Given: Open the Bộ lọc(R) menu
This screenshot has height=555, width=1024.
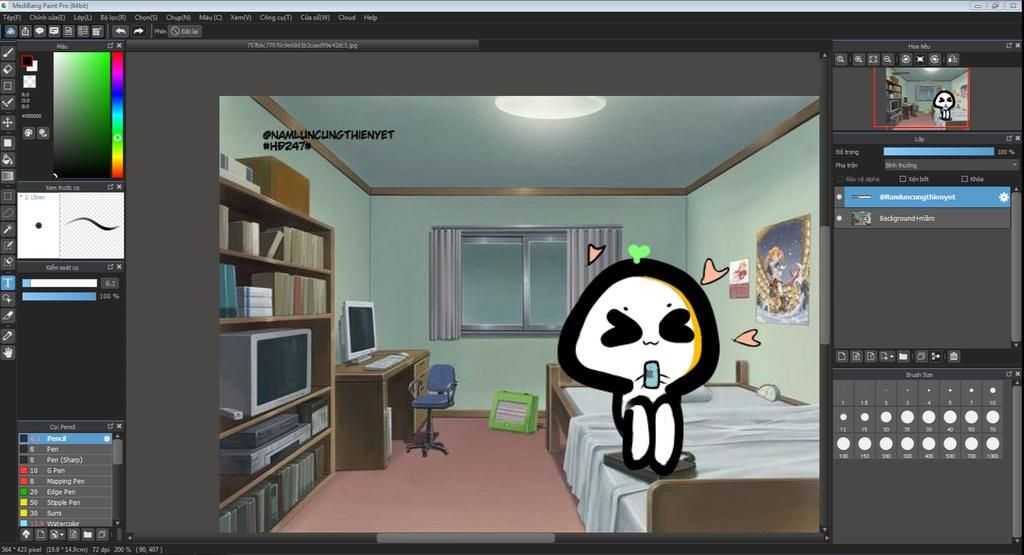Looking at the screenshot, I should click(113, 18).
